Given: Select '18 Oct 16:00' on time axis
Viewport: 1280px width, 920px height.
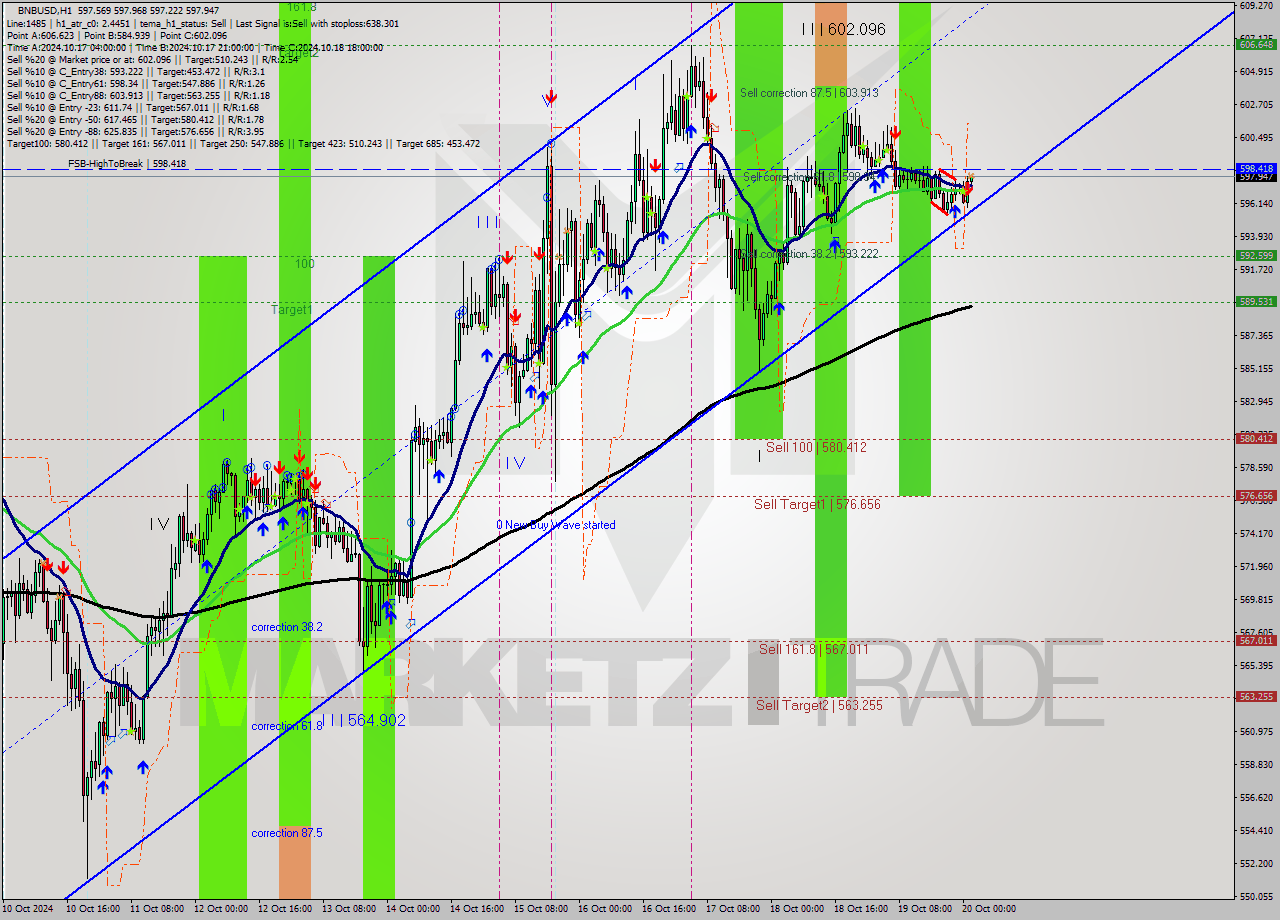Looking at the screenshot, I should coord(860,909).
